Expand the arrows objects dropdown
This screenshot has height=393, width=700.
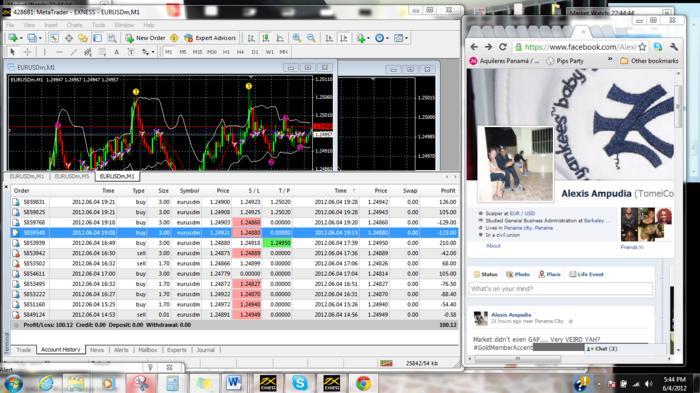click(153, 52)
